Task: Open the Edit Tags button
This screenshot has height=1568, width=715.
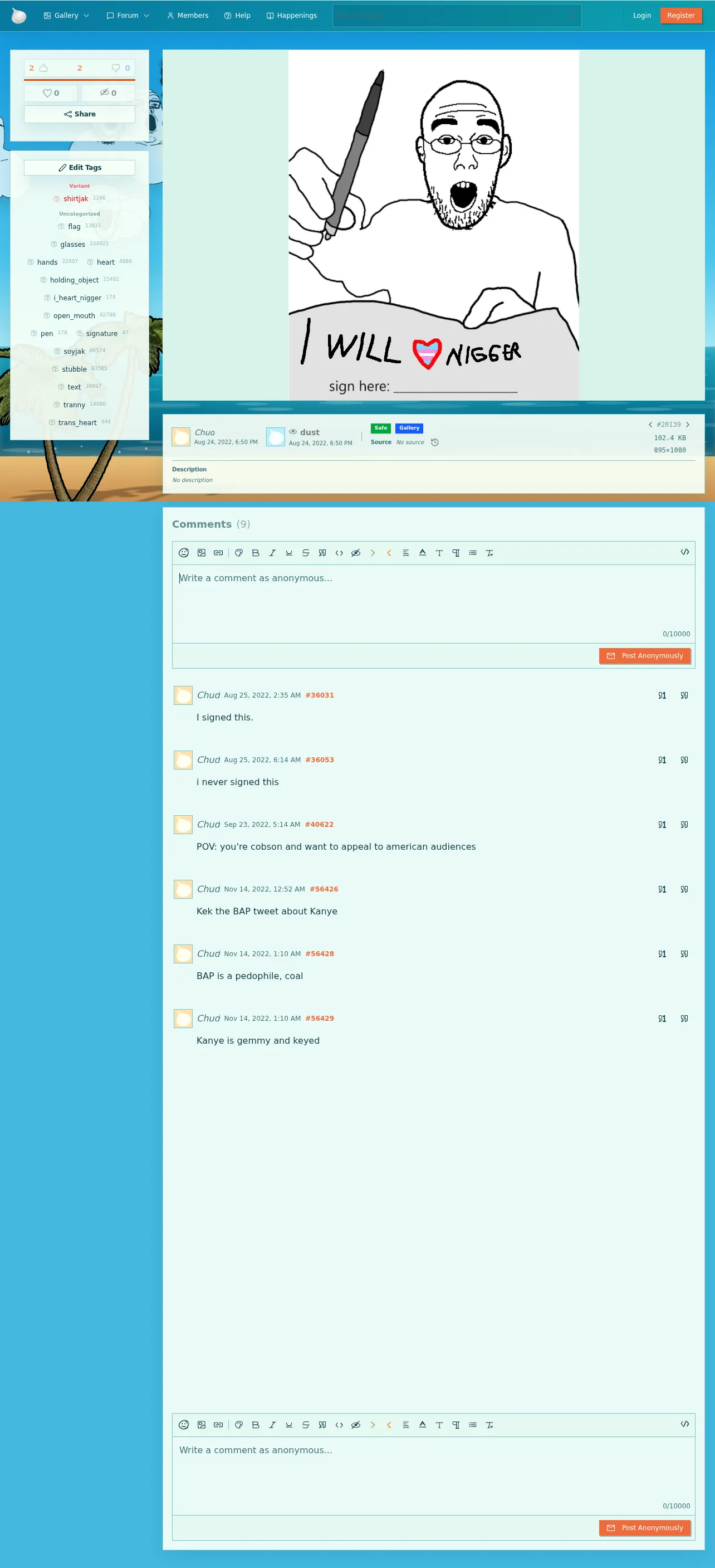Action: click(x=80, y=168)
